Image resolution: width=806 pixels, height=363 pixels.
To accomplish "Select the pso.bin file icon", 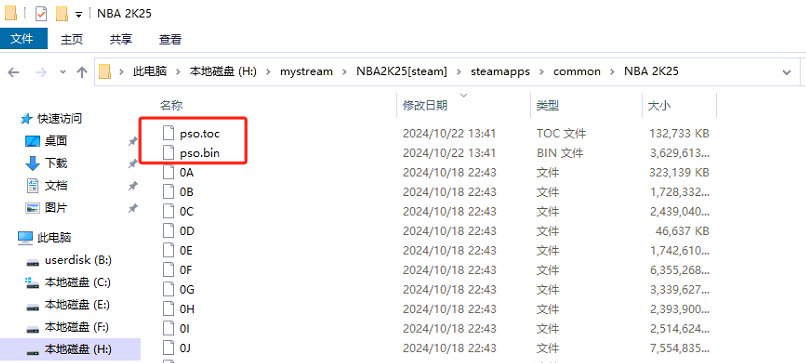I will pos(169,153).
